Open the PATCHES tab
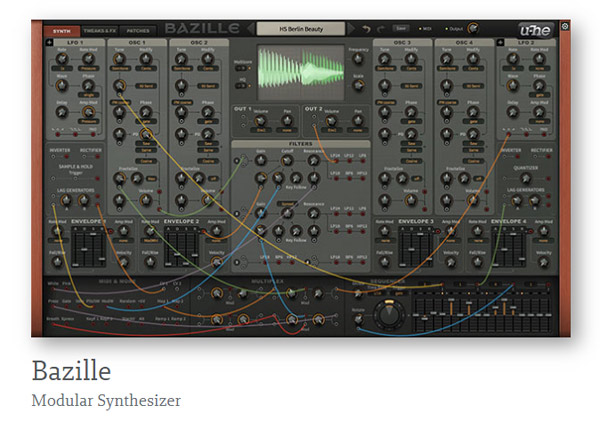Viewport: 600px width, 422px height. 138,31
